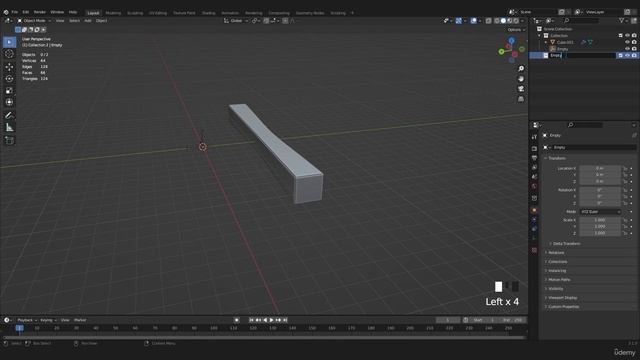
Task: Toggle X-ray mode in viewport header
Action: (488, 21)
